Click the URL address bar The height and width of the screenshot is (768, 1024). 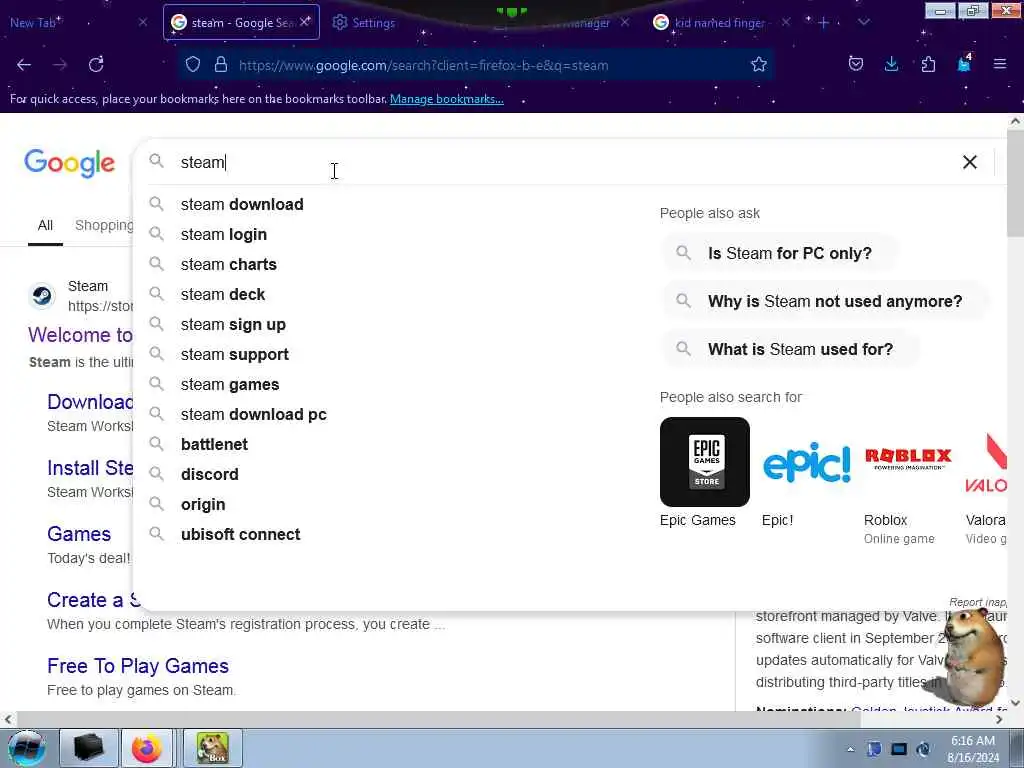pyautogui.click(x=477, y=65)
